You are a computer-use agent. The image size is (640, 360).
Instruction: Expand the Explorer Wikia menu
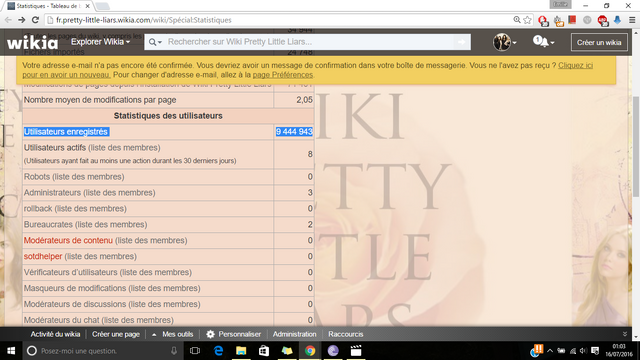click(100, 42)
